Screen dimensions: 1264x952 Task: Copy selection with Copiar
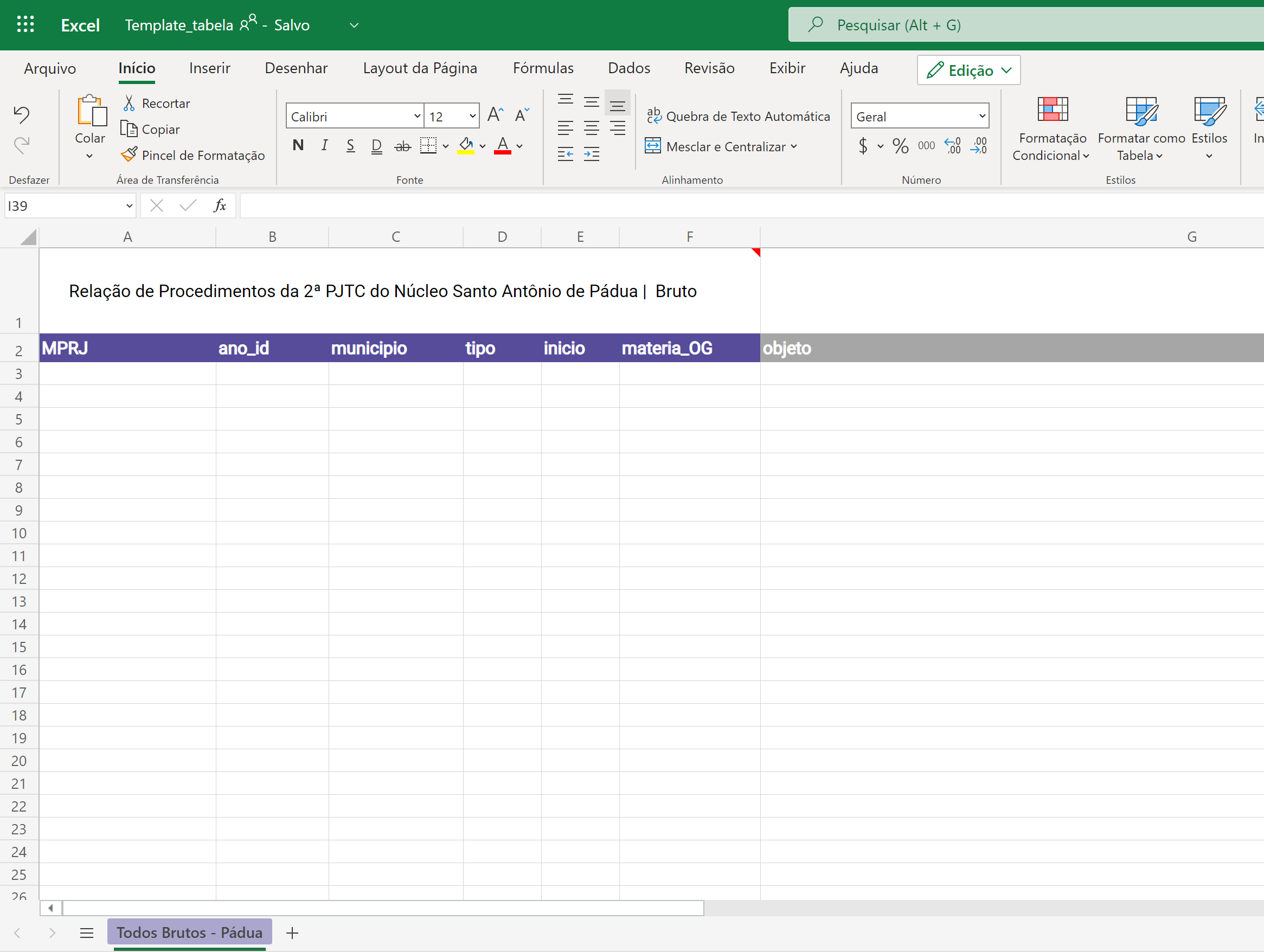(150, 130)
